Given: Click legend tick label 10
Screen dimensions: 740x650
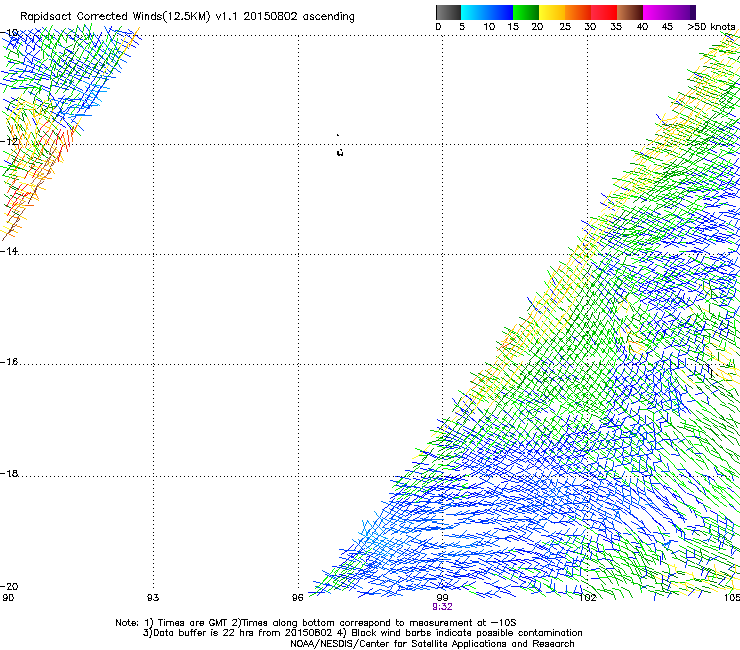Looking at the screenshot, I should pos(489,27).
